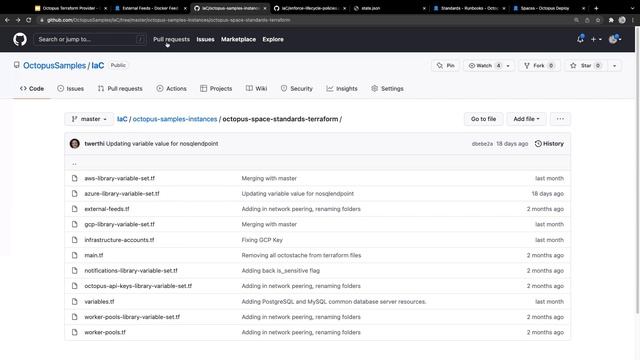The width and height of the screenshot is (640, 360).
Task: Open main.tf file
Action: pyautogui.click(x=94, y=255)
